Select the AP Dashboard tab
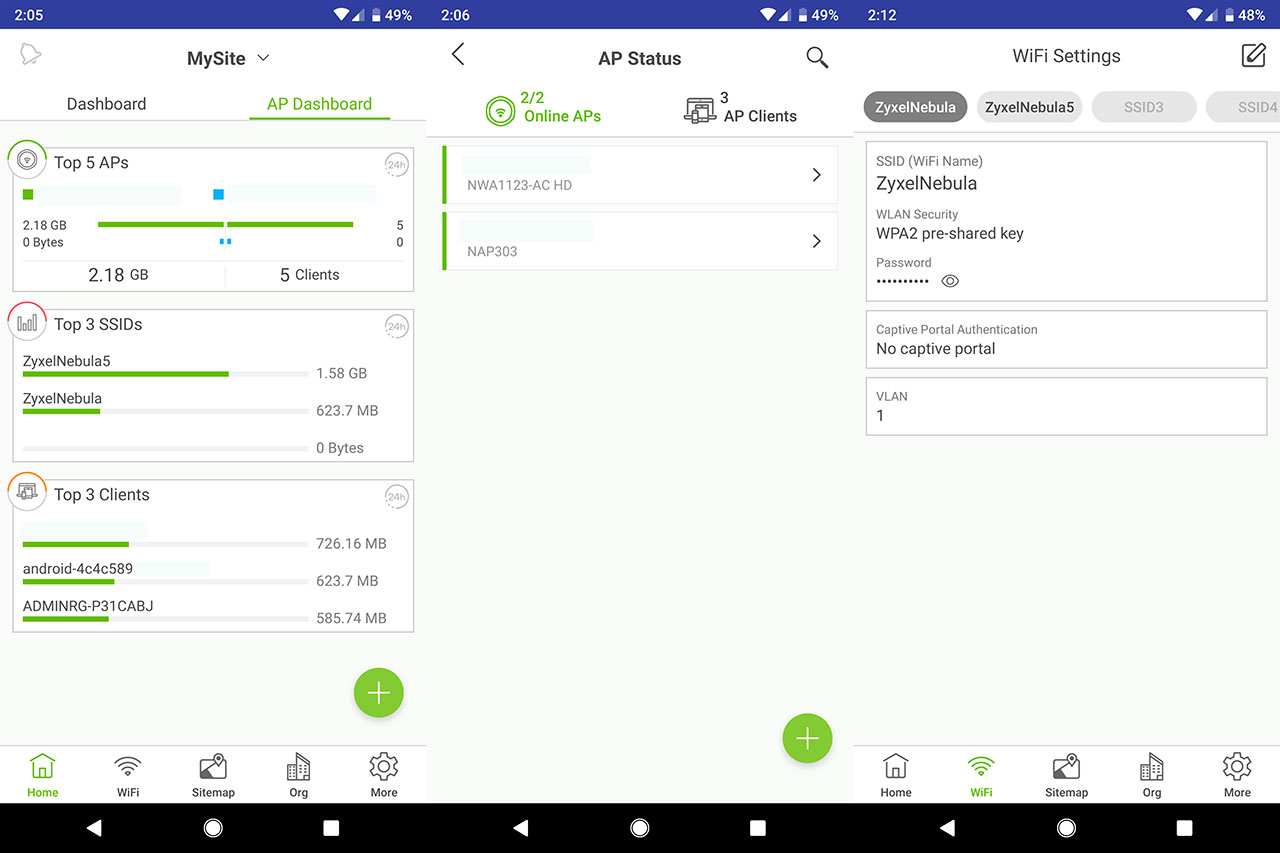This screenshot has width=1280, height=853. tap(319, 104)
